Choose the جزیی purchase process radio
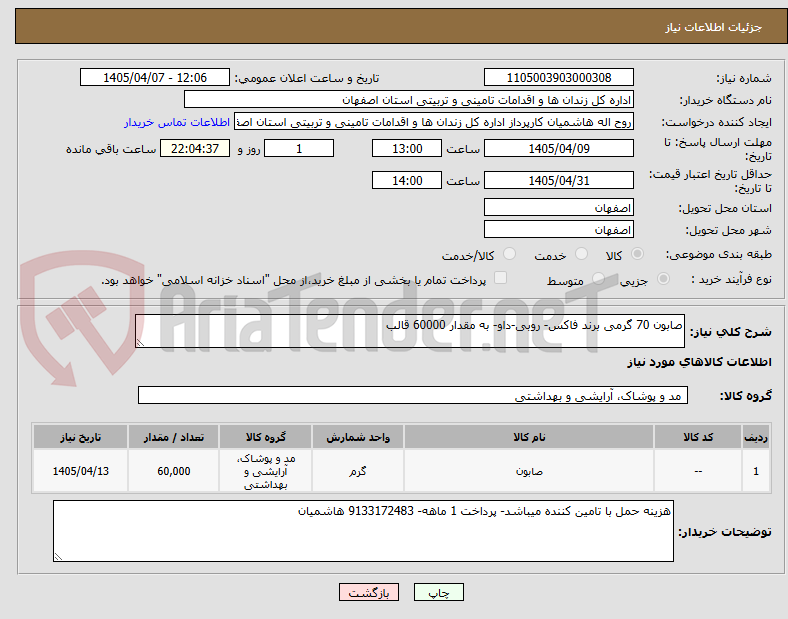 (663, 279)
